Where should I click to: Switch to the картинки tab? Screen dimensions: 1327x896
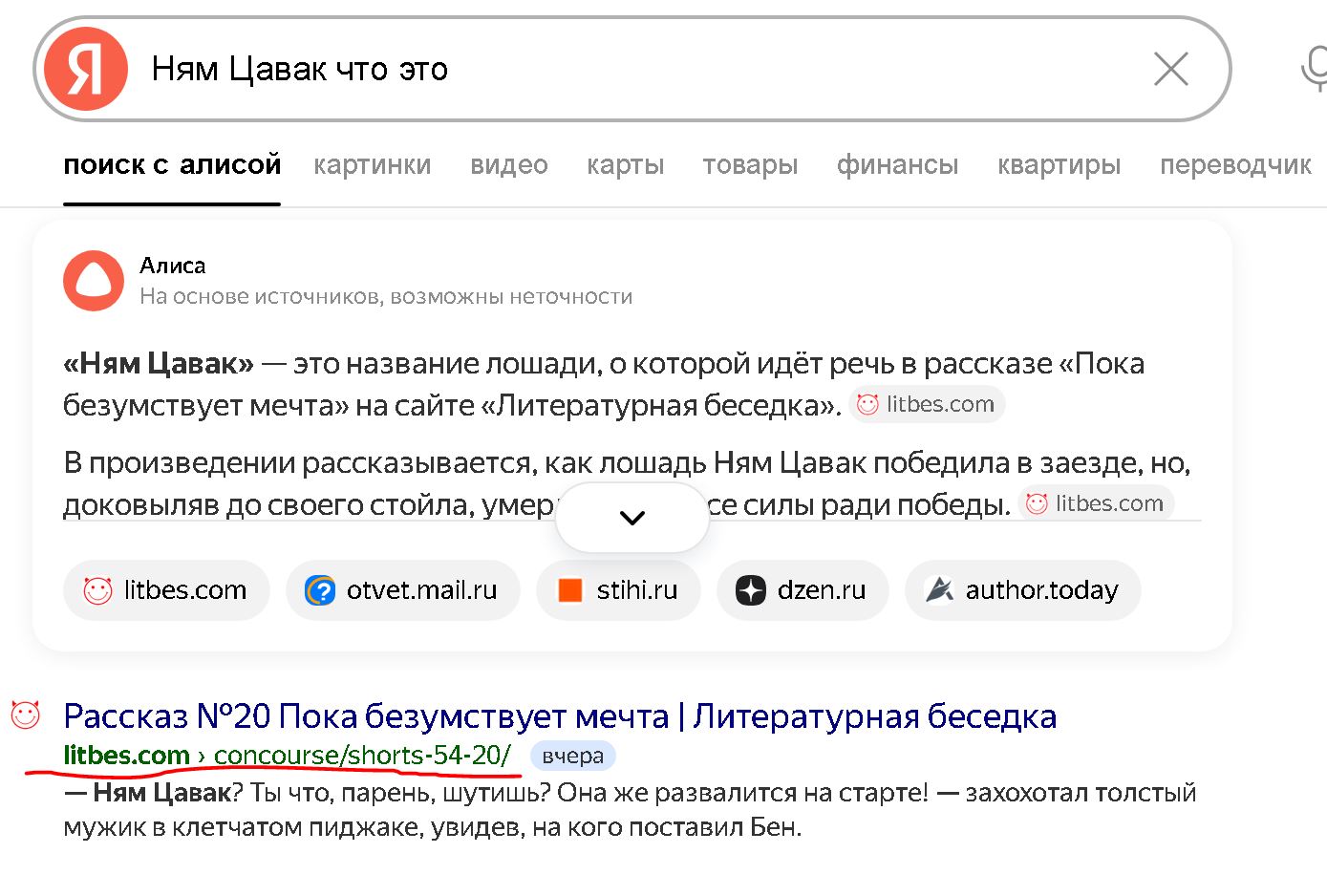373,165
